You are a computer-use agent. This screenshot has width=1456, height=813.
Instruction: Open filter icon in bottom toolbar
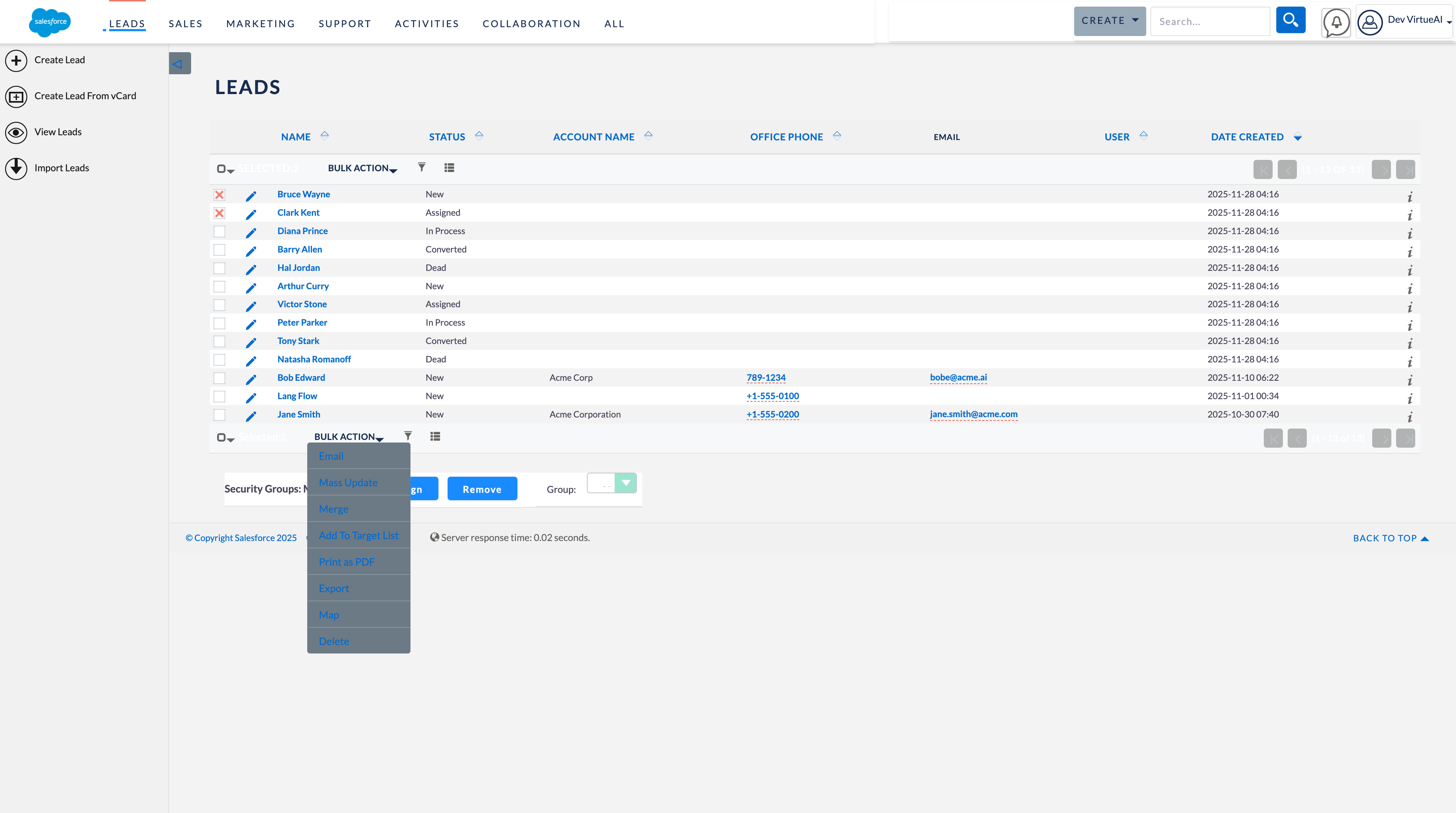point(408,436)
